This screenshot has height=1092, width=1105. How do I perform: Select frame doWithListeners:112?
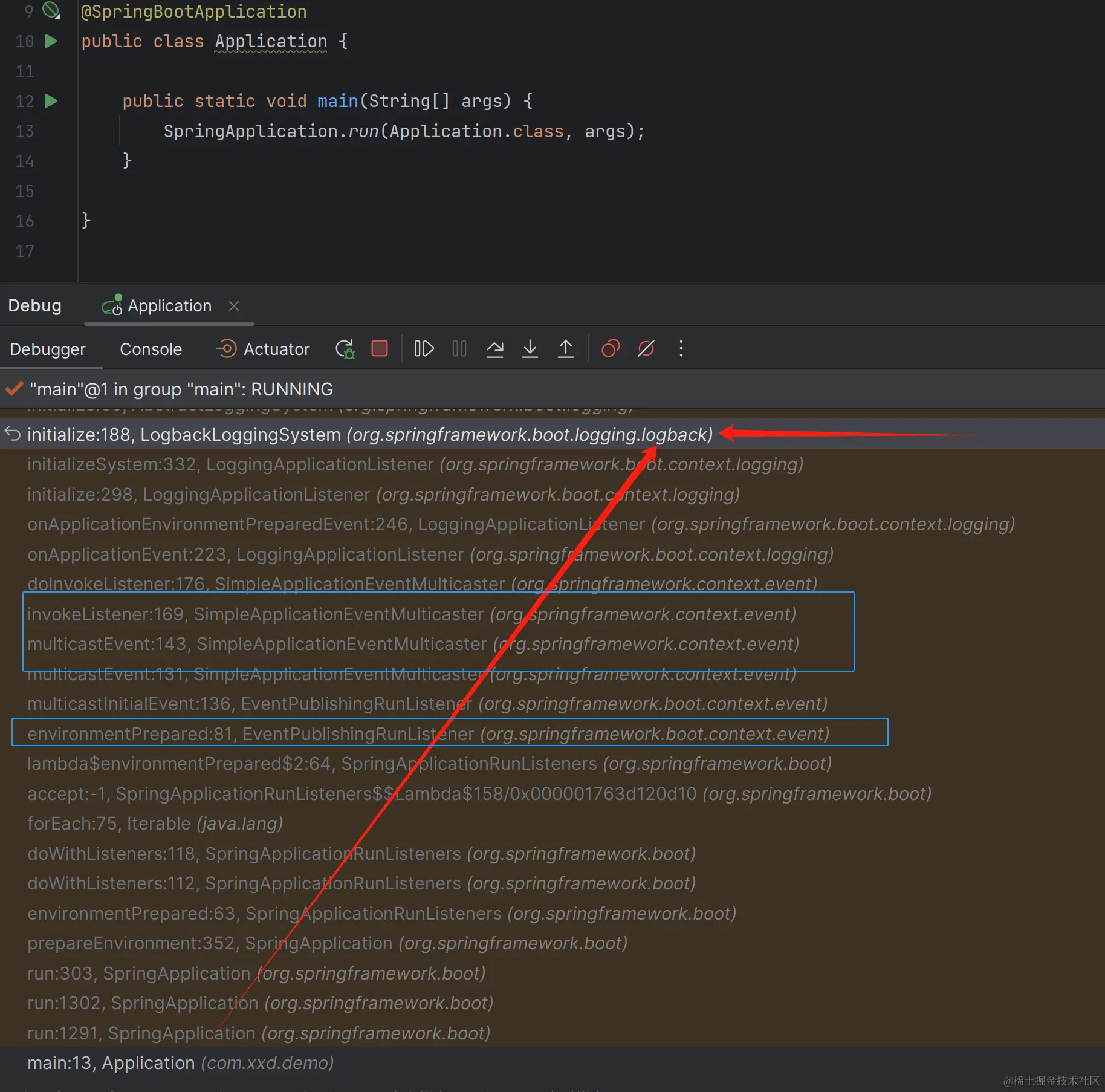(552, 883)
